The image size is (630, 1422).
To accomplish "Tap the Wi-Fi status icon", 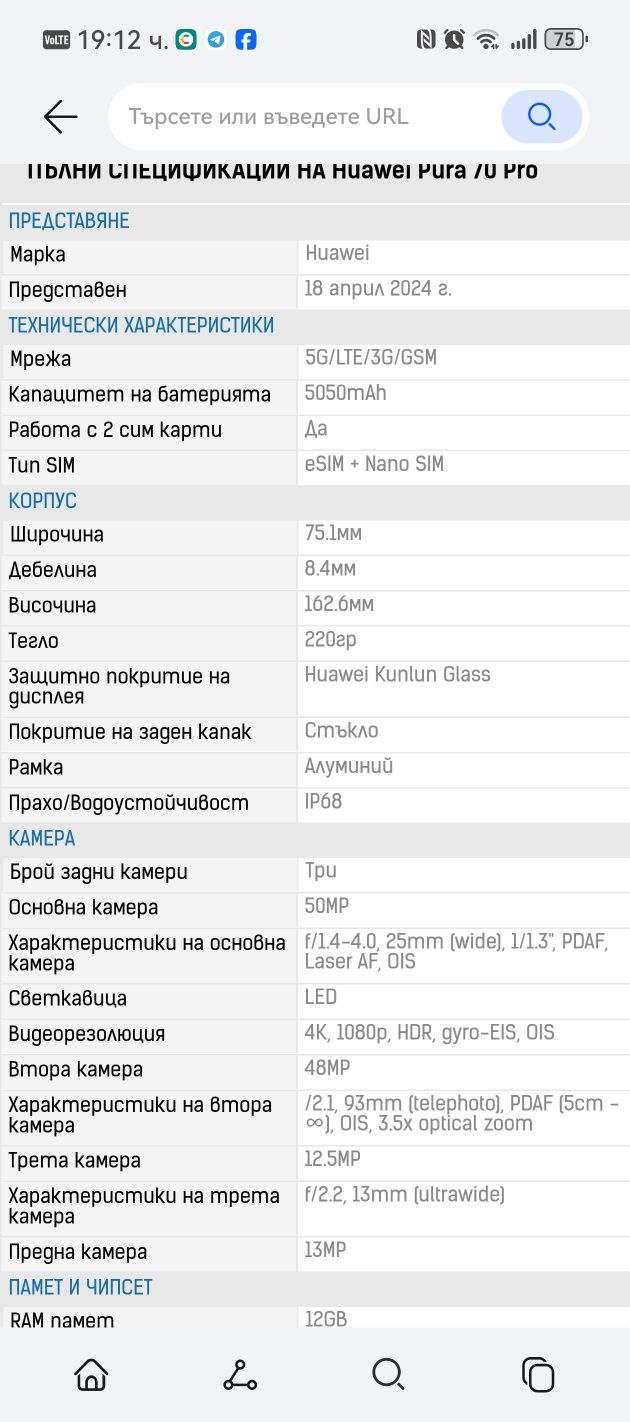I will [487, 40].
